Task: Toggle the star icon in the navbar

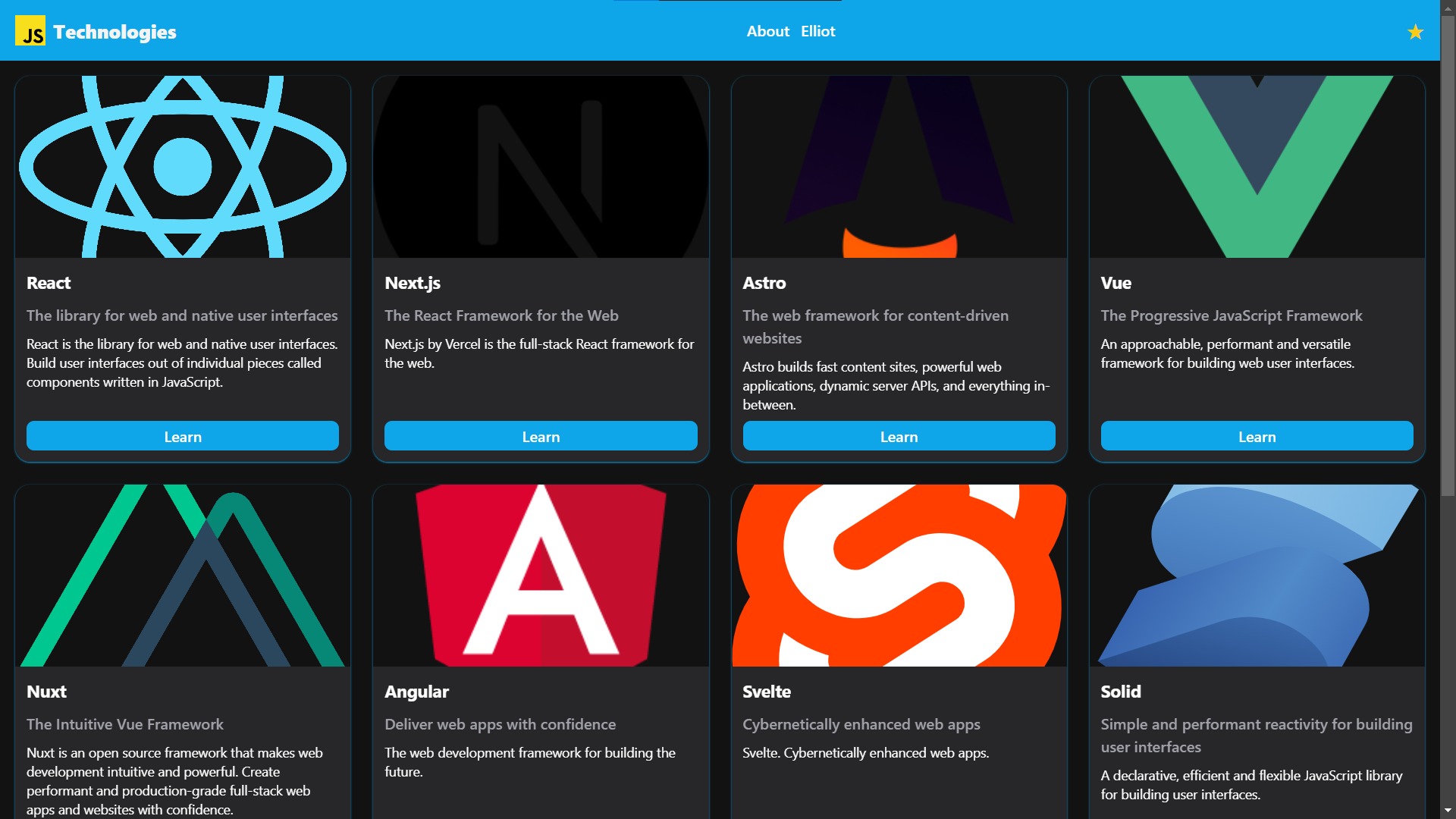Action: tap(1415, 32)
